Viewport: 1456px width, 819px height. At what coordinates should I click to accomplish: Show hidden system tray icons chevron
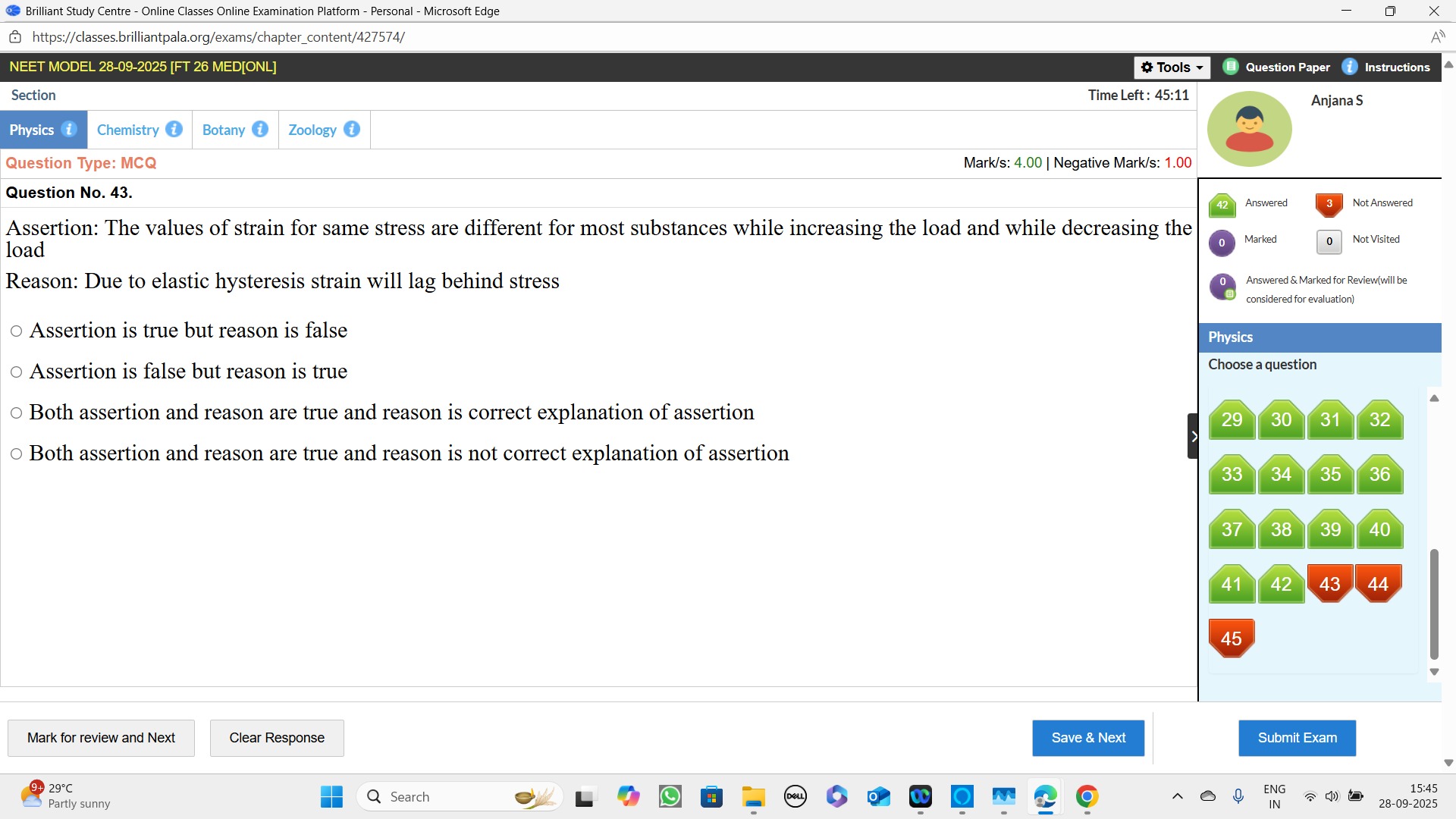click(1177, 797)
